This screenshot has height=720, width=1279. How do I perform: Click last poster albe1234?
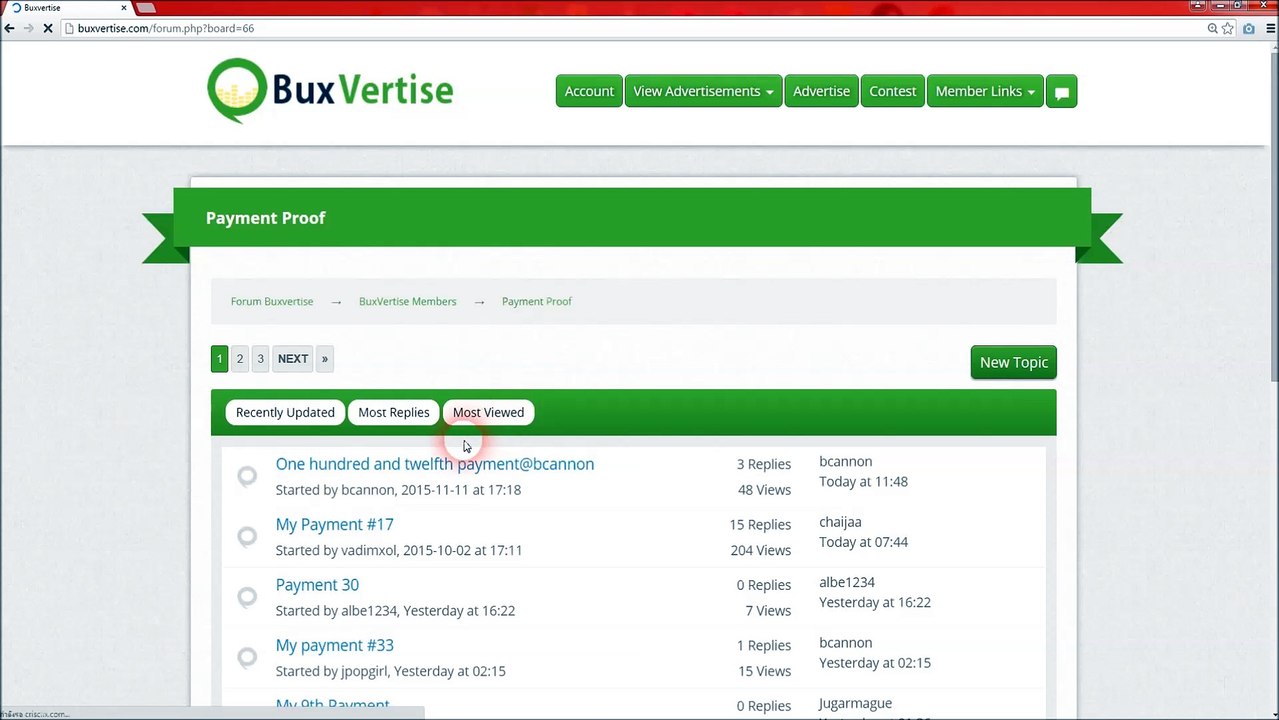847,582
